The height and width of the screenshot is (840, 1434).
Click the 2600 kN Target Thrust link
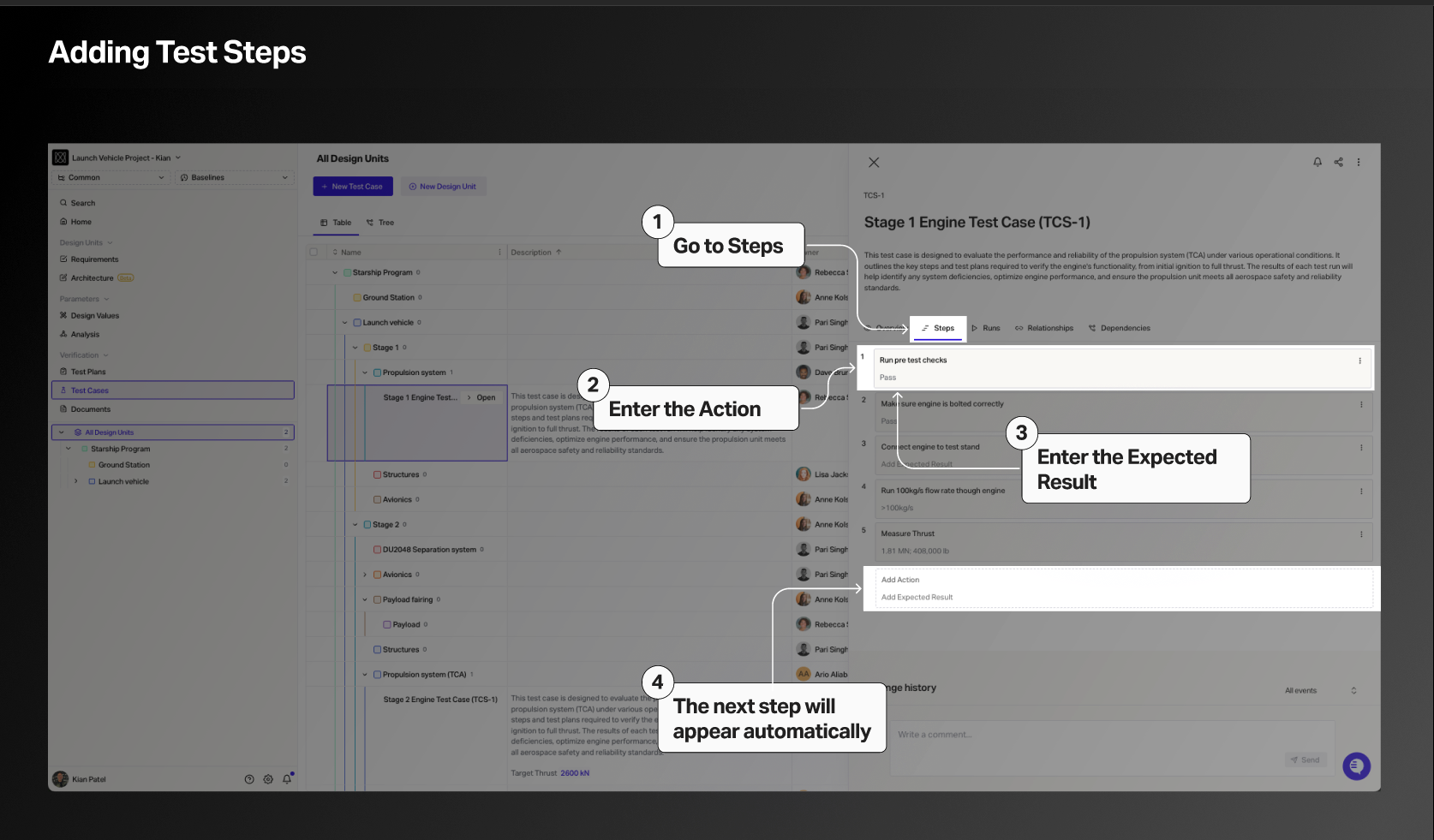click(575, 773)
